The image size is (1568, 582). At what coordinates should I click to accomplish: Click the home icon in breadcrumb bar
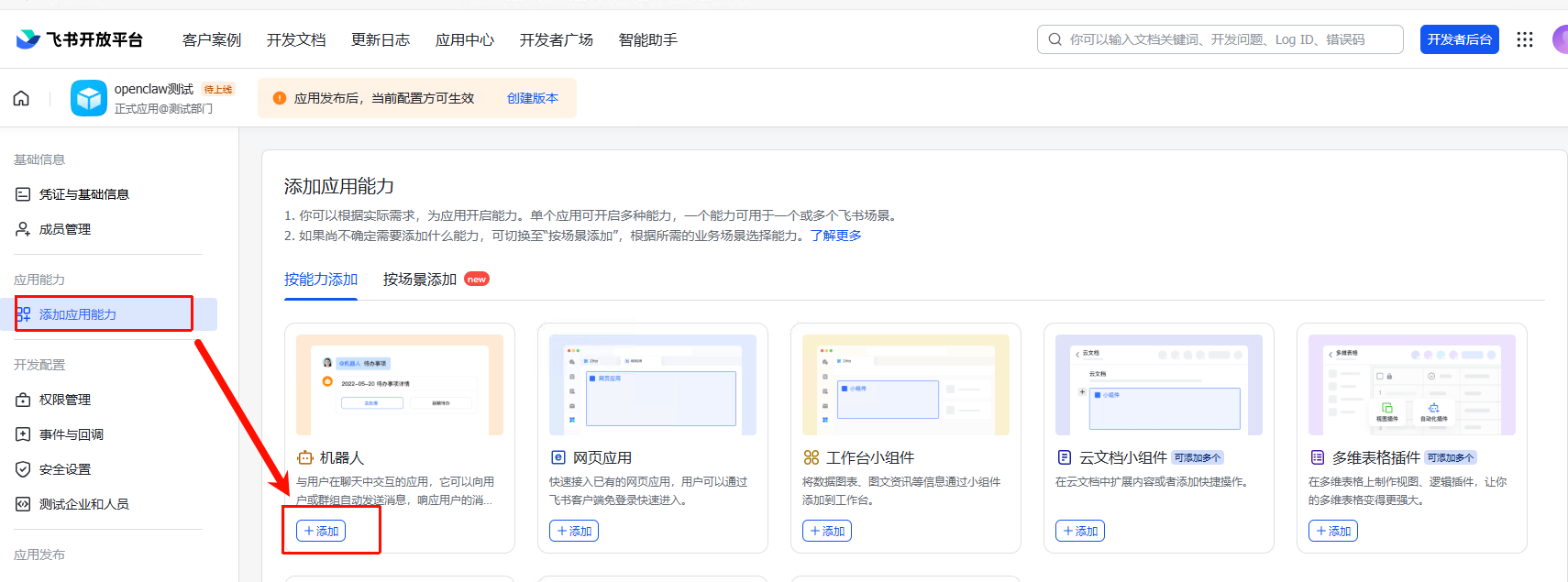[x=21, y=98]
